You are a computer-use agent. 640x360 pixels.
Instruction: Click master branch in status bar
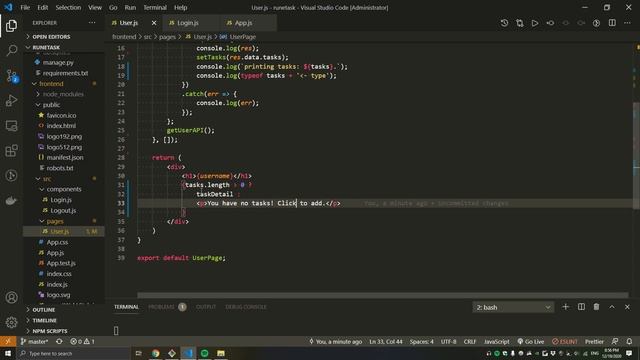coord(34,341)
